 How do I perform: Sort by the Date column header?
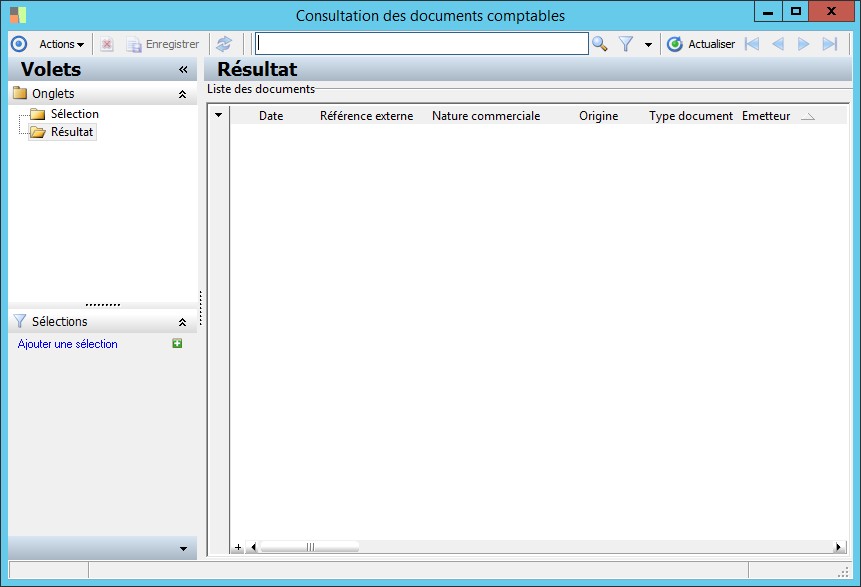[x=271, y=116]
